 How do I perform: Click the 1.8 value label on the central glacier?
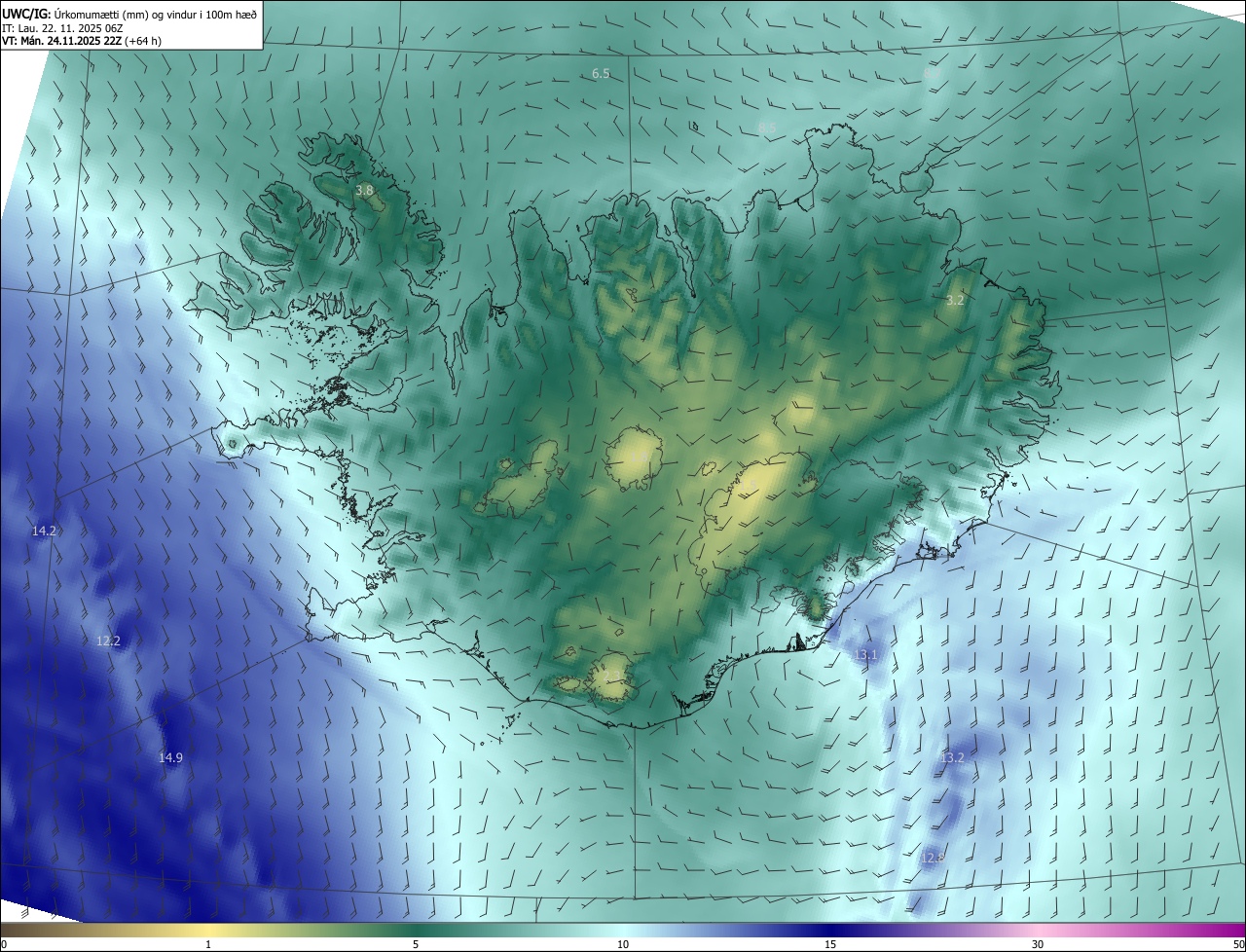coord(638,456)
